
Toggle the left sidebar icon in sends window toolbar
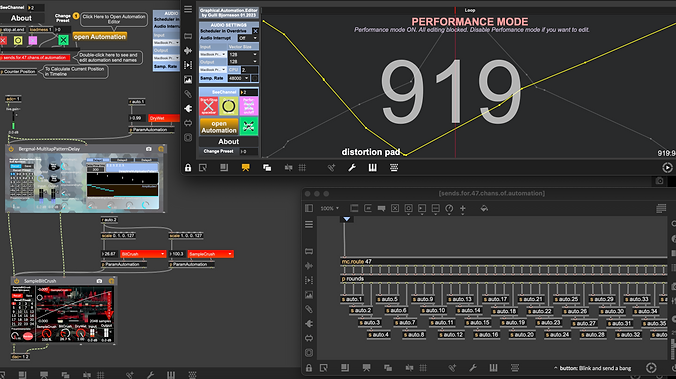point(309,208)
